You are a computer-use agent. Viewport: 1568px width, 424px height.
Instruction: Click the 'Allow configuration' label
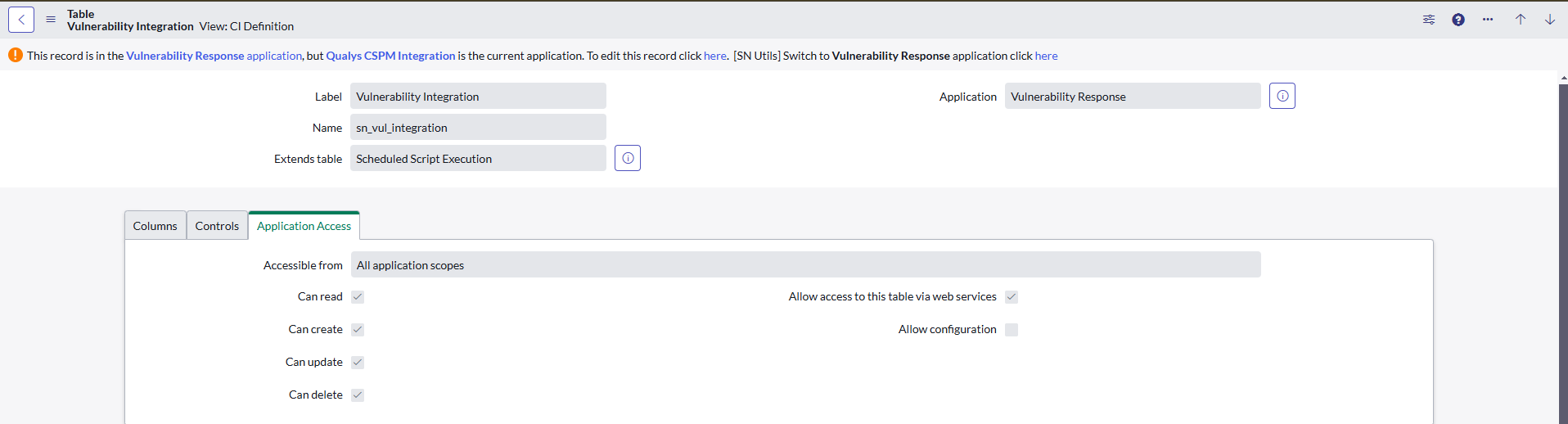point(948,329)
